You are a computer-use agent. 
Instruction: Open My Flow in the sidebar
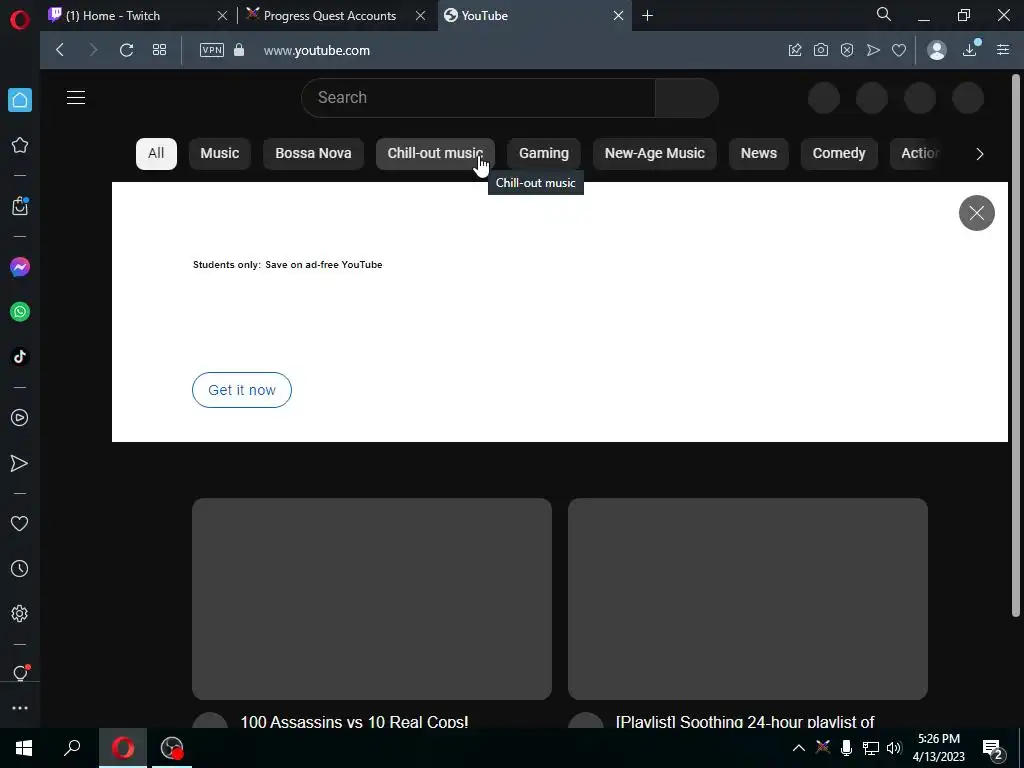pyautogui.click(x=20, y=463)
